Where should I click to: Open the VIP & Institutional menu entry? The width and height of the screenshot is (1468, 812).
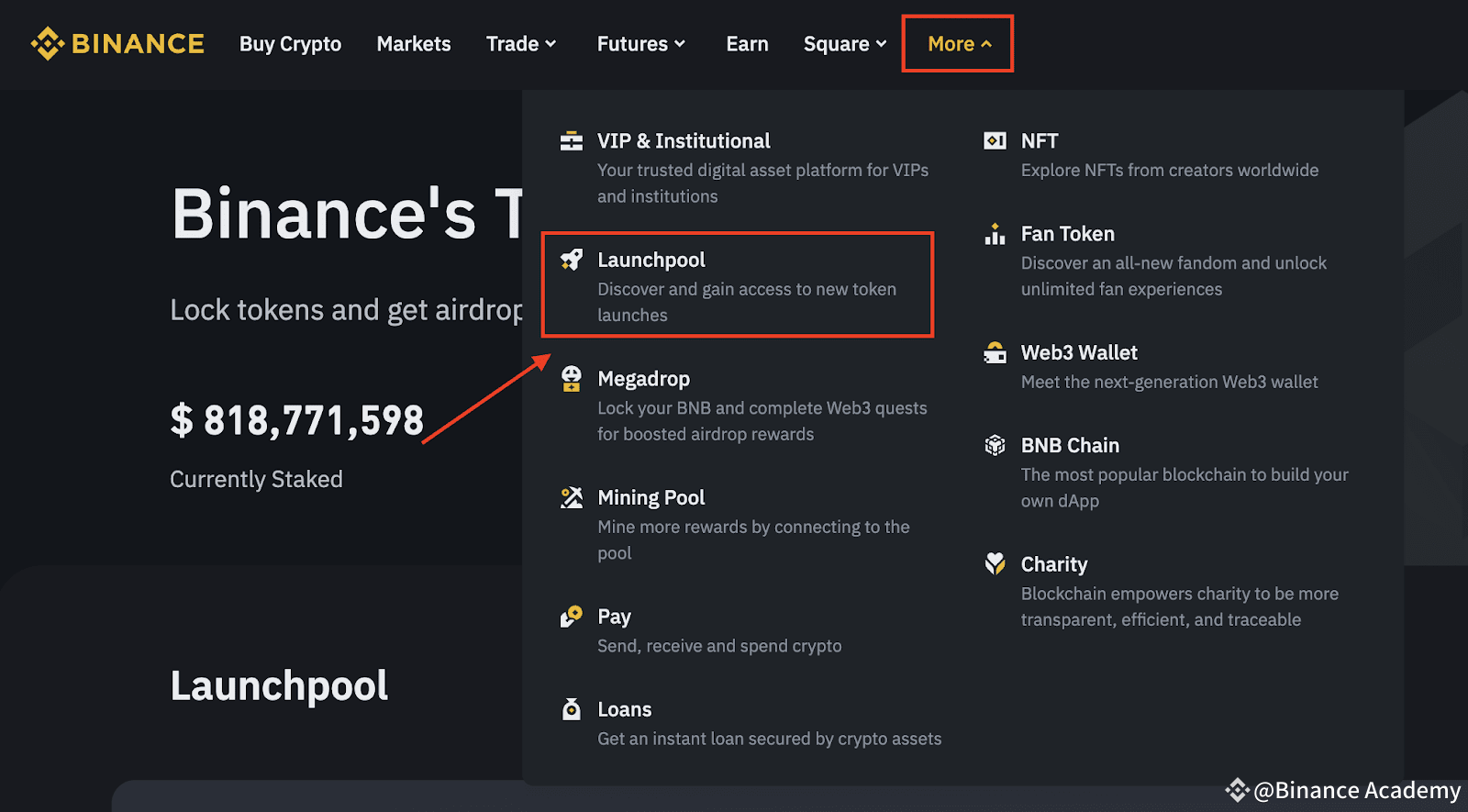pos(684,141)
